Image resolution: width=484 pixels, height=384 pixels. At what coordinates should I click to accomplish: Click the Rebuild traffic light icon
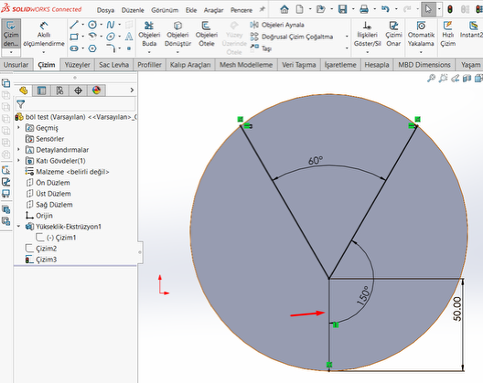tap(450, 9)
